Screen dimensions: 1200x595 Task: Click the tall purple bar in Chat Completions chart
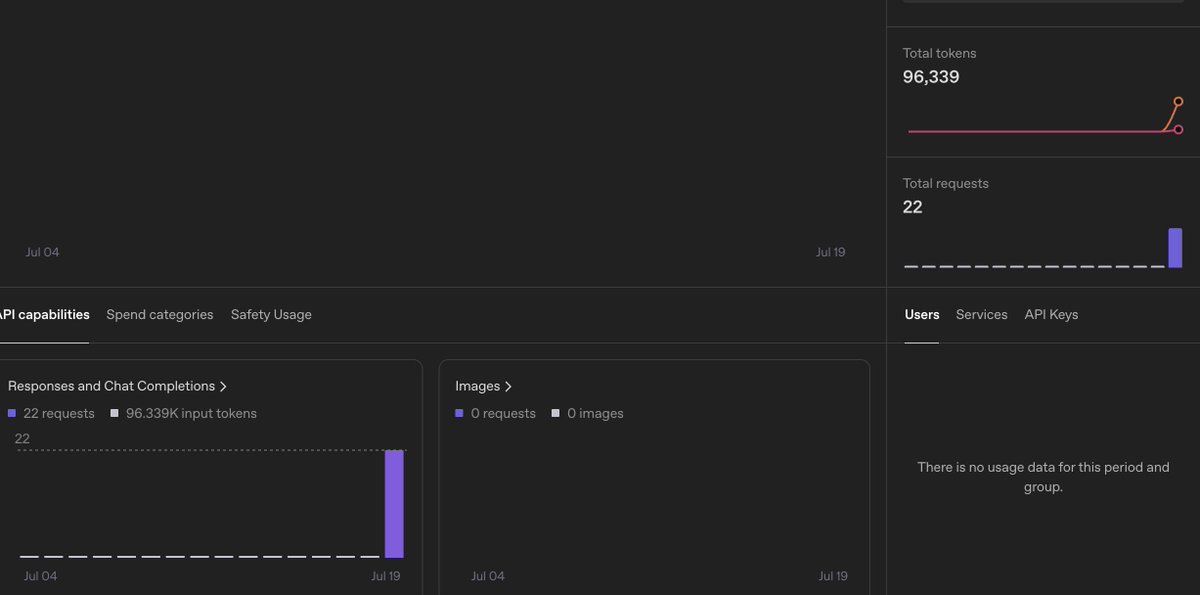coord(394,504)
